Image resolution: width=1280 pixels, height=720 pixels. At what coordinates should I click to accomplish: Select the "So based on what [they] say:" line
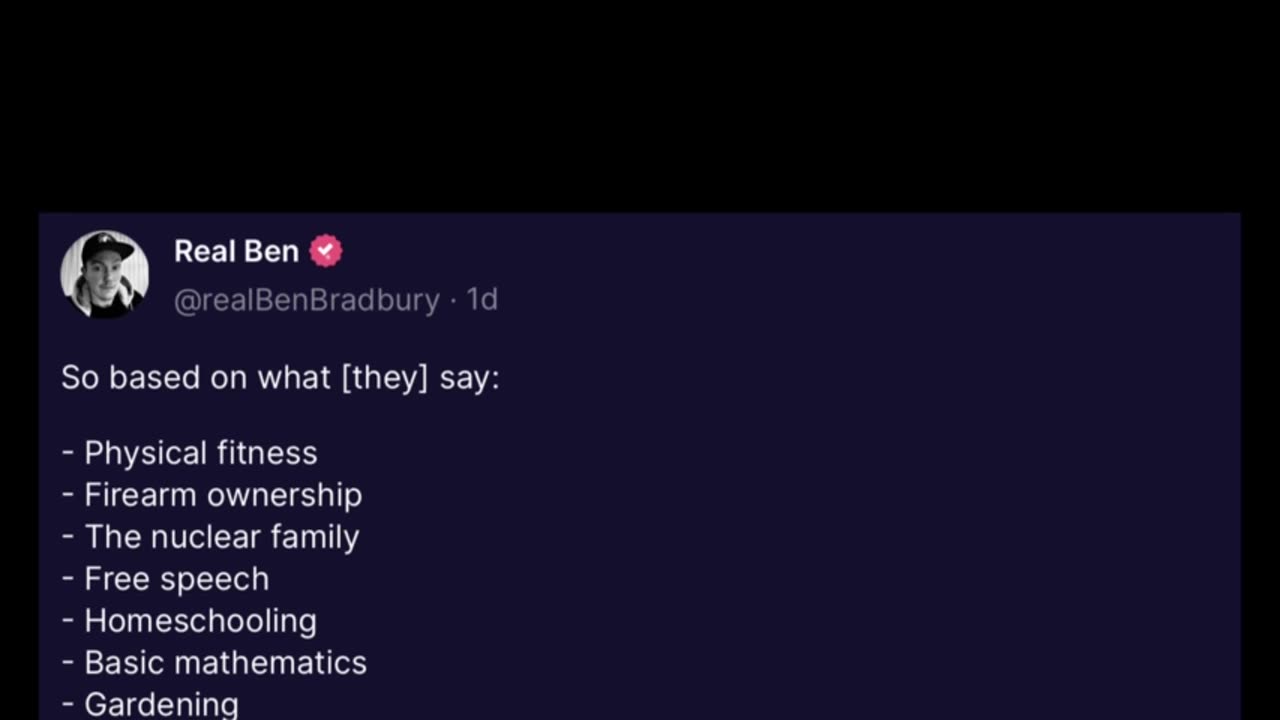(280, 378)
